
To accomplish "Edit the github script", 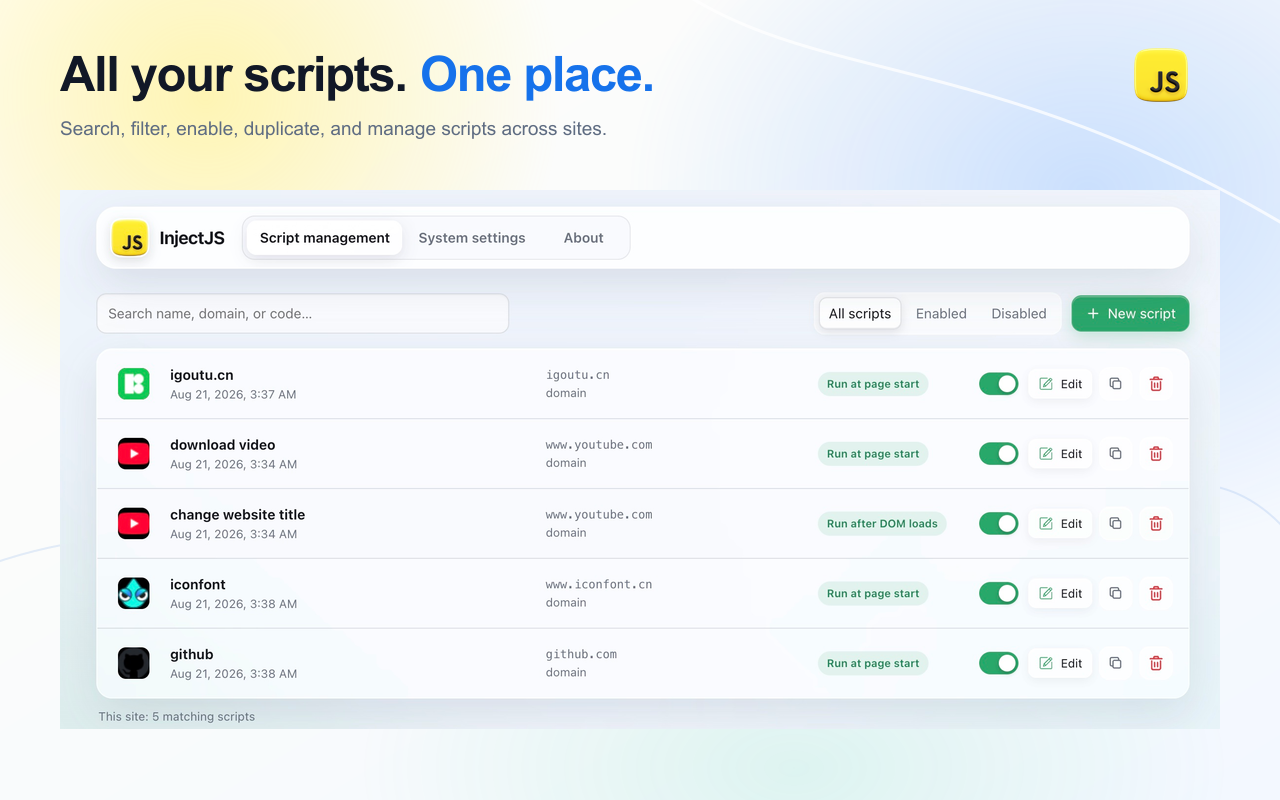I will click(x=1060, y=663).
